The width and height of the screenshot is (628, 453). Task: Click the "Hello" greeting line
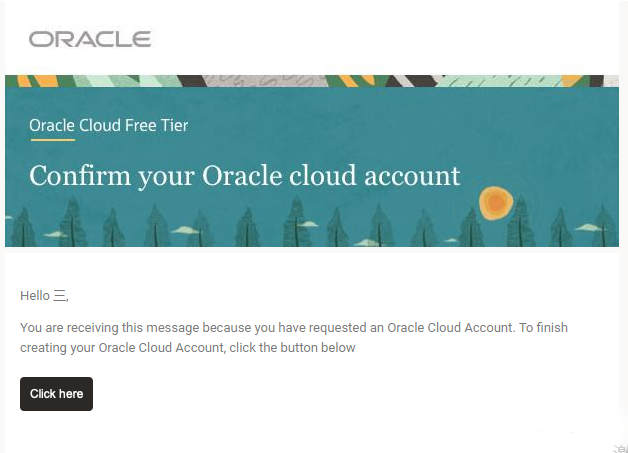44,296
